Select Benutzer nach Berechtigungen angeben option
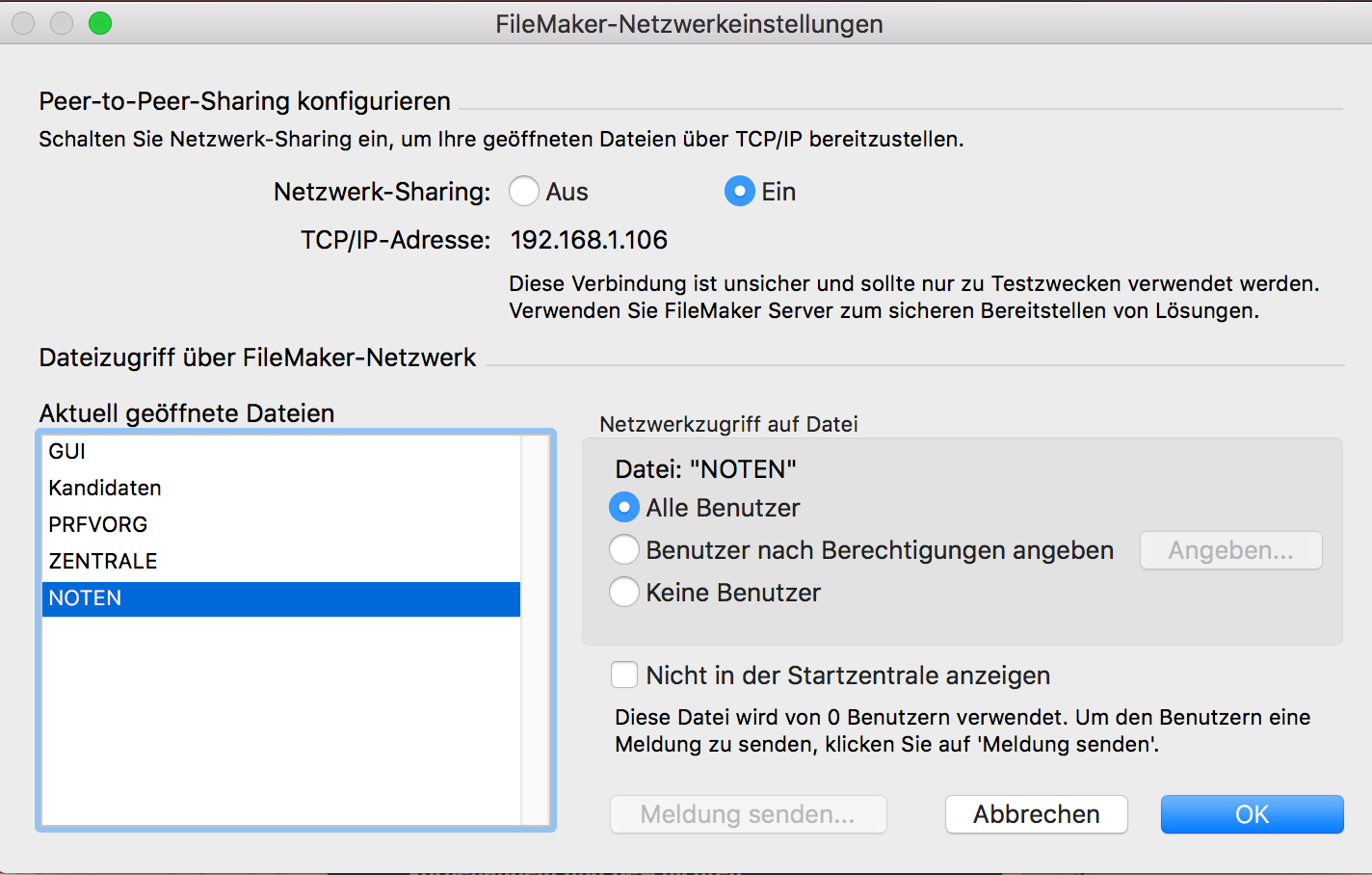This screenshot has height=875, width=1372. [624, 549]
